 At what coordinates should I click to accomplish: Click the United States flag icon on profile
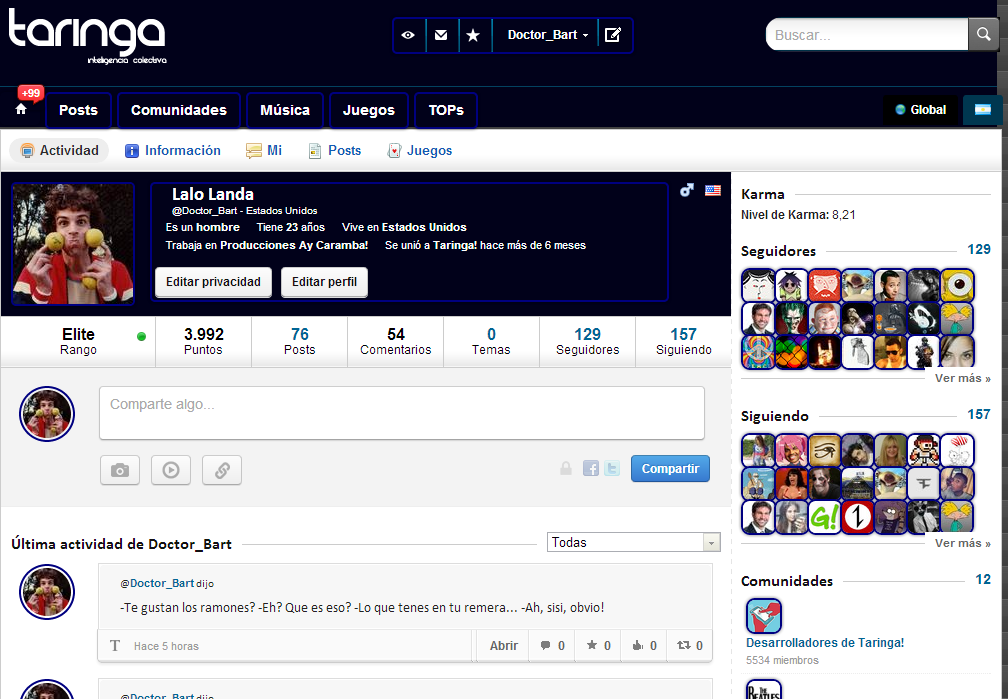tap(713, 190)
